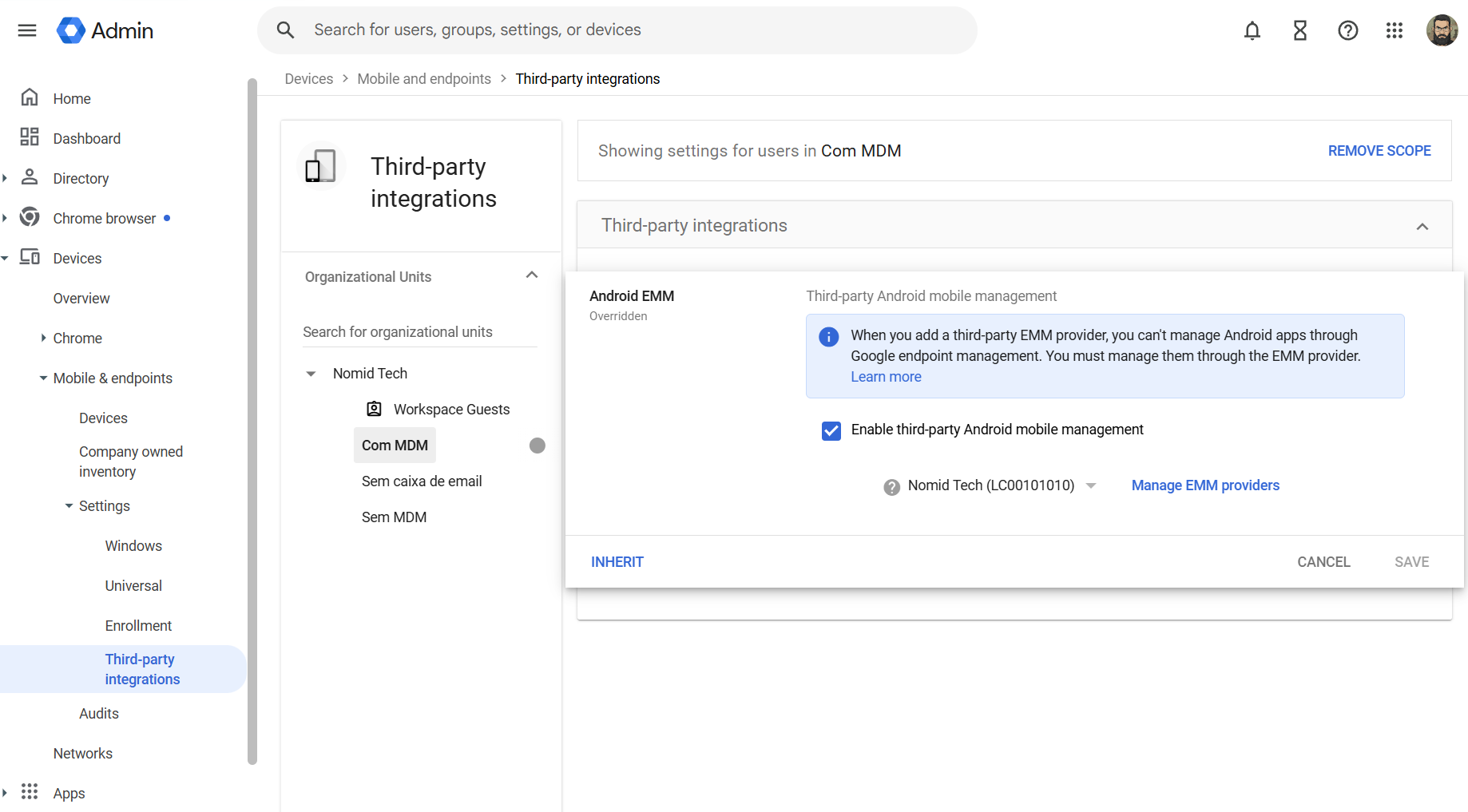Collapse the Third-party integrations section chevron

point(1422,227)
